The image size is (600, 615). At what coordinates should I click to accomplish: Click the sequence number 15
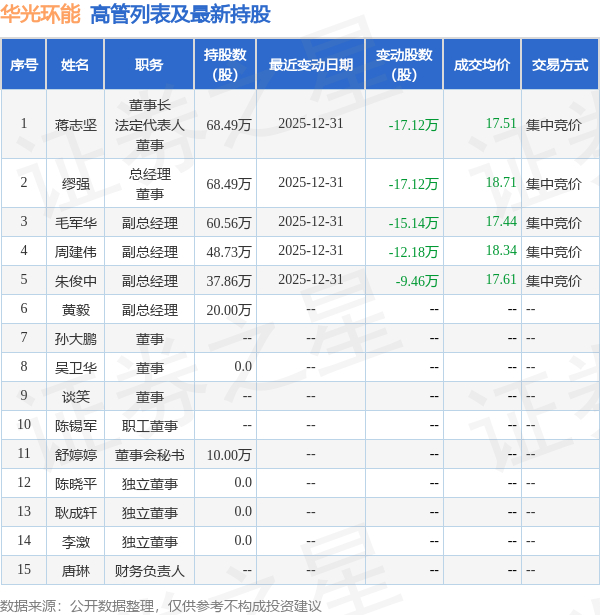point(24,570)
